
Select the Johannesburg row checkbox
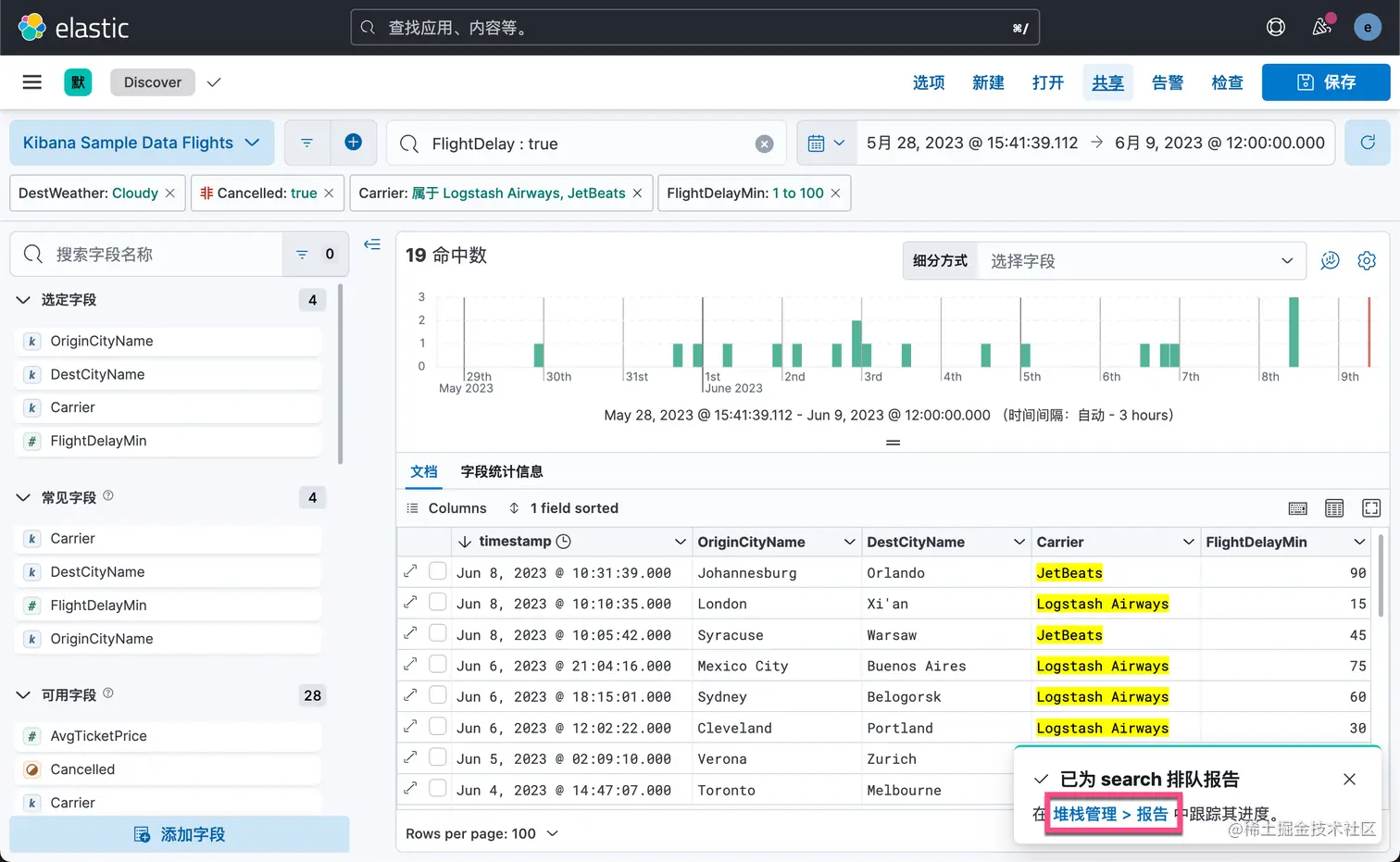[438, 570]
